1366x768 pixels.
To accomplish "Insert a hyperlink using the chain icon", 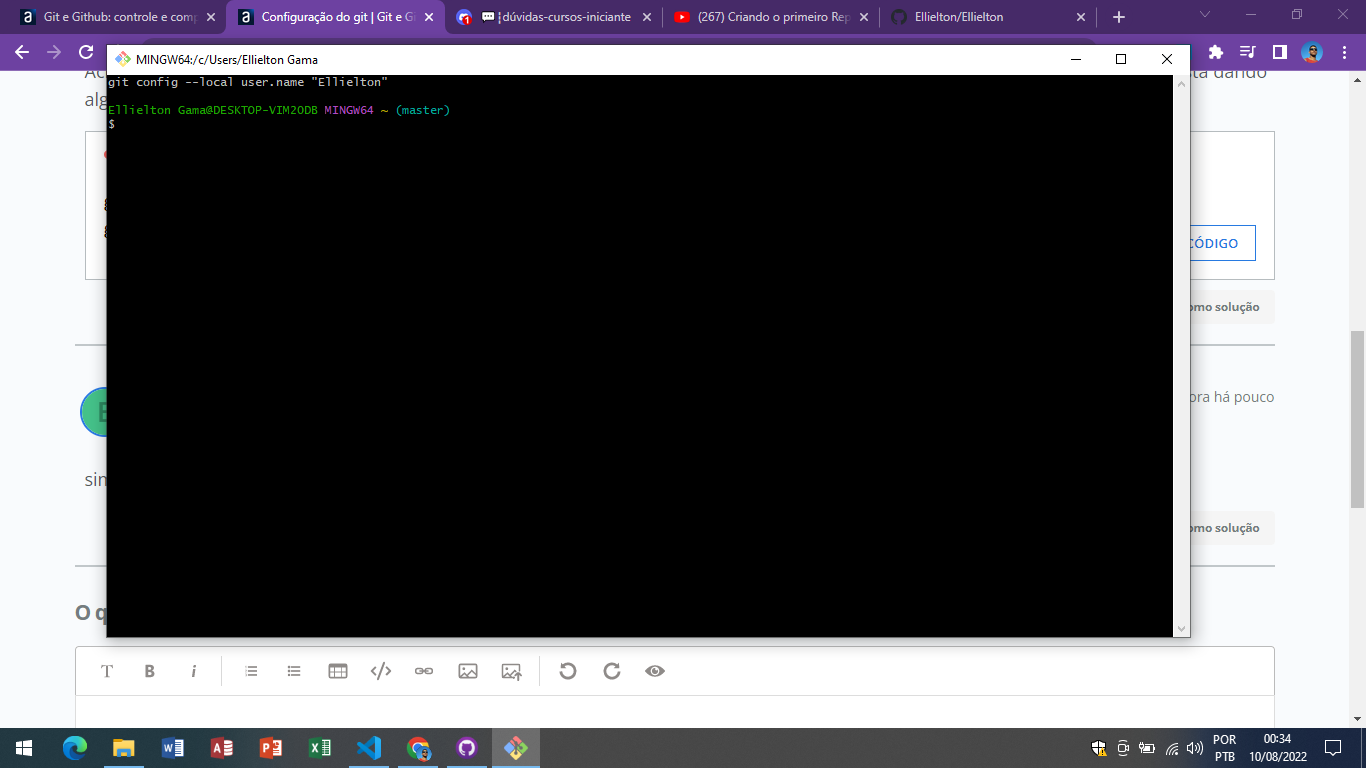I will point(424,671).
